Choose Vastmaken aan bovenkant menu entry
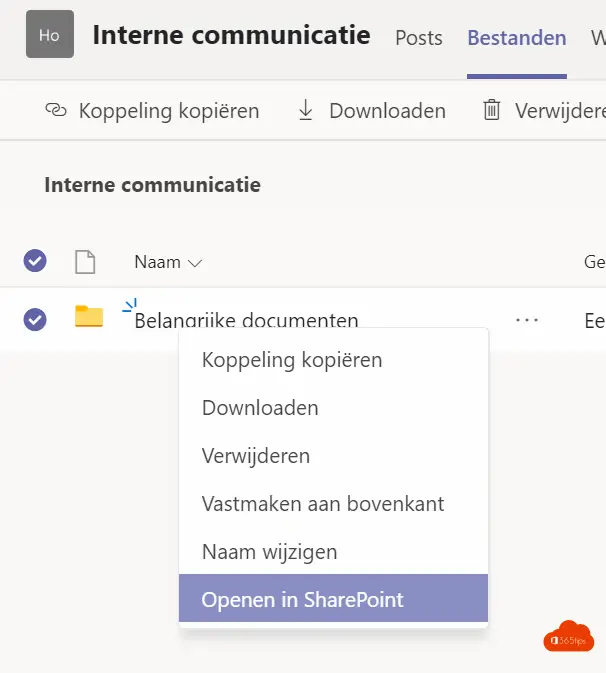The image size is (606, 673). 333,503
